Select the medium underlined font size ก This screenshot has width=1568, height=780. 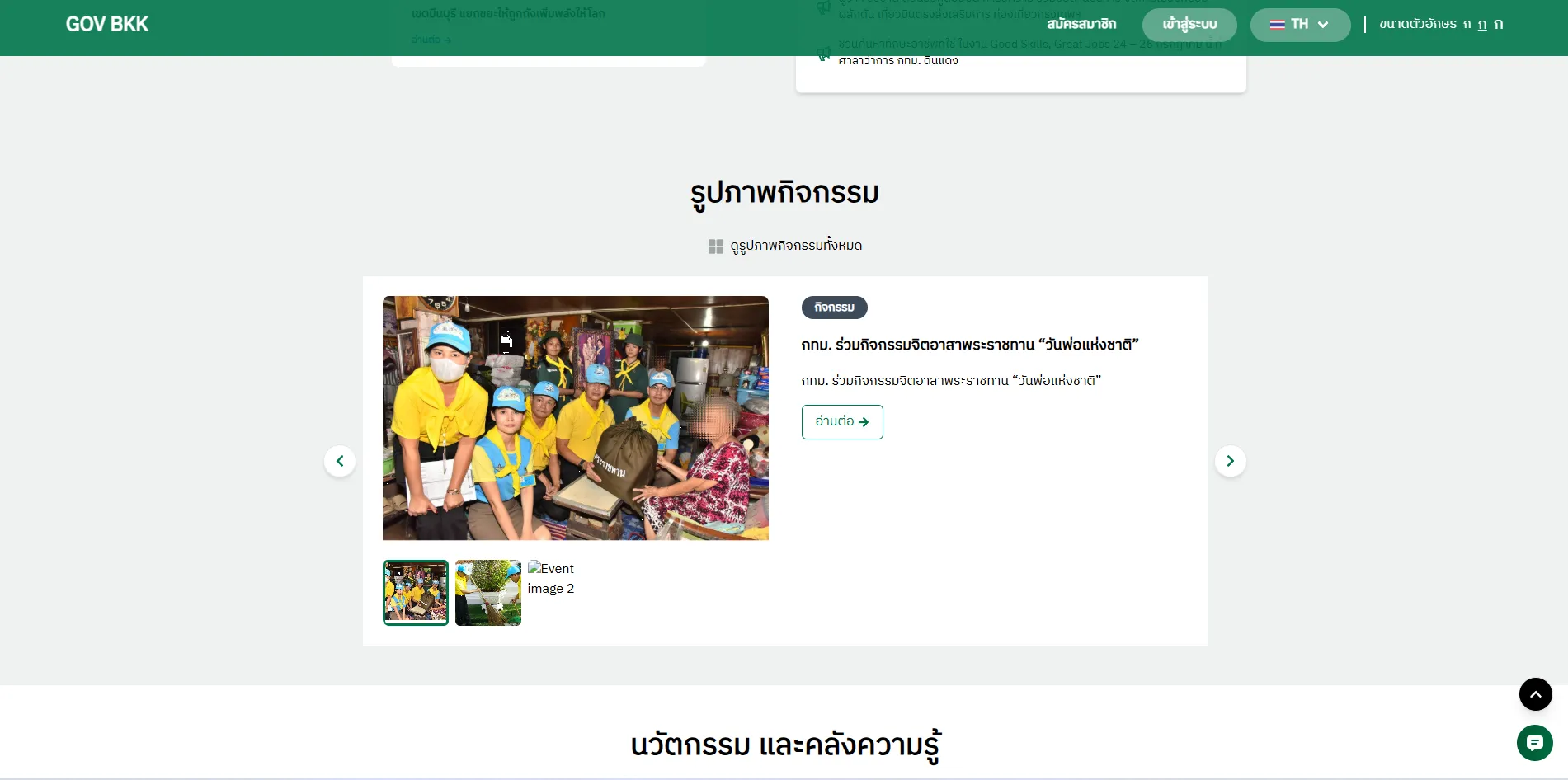[1482, 24]
